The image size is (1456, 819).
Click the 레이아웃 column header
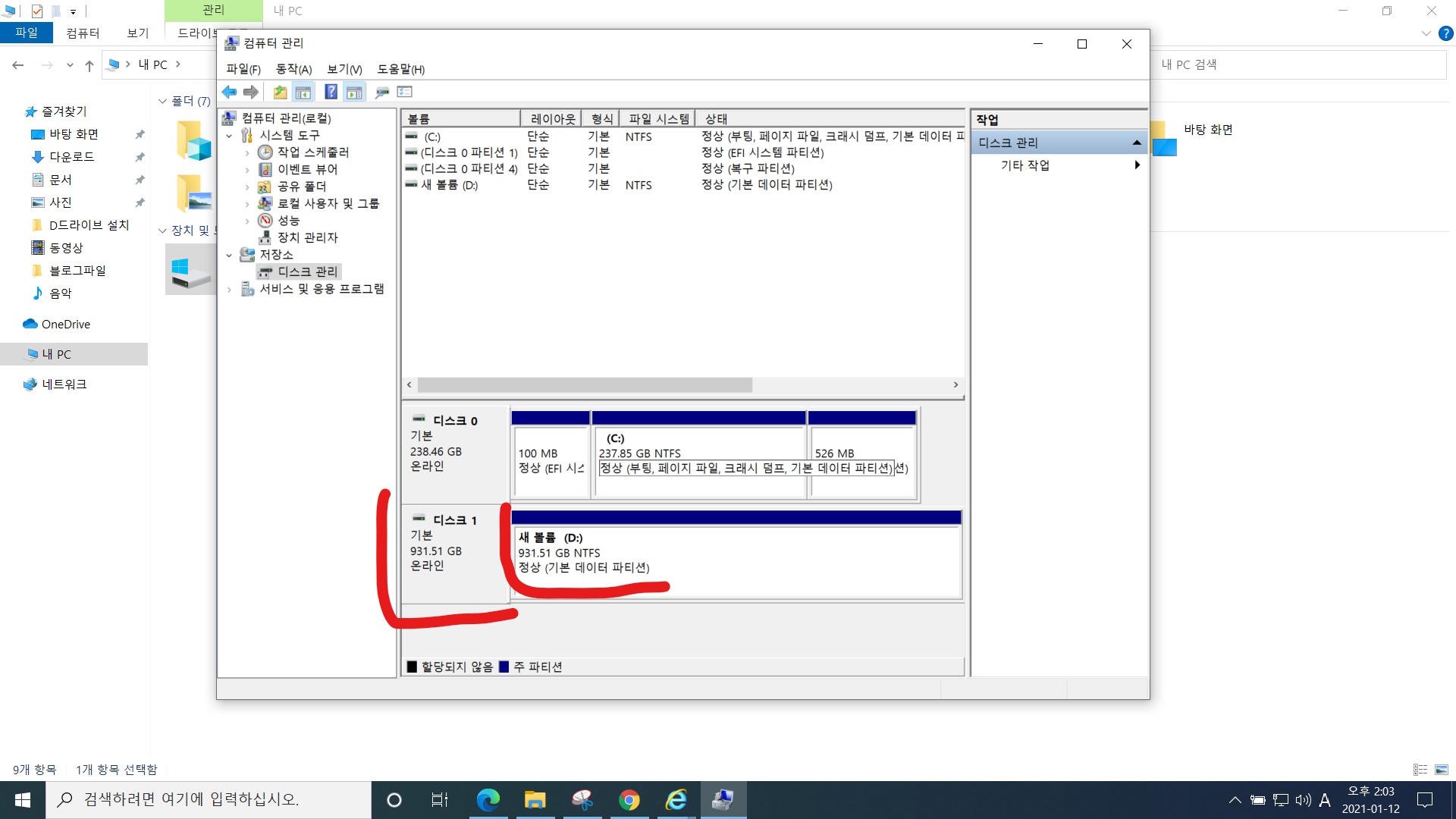coord(551,119)
